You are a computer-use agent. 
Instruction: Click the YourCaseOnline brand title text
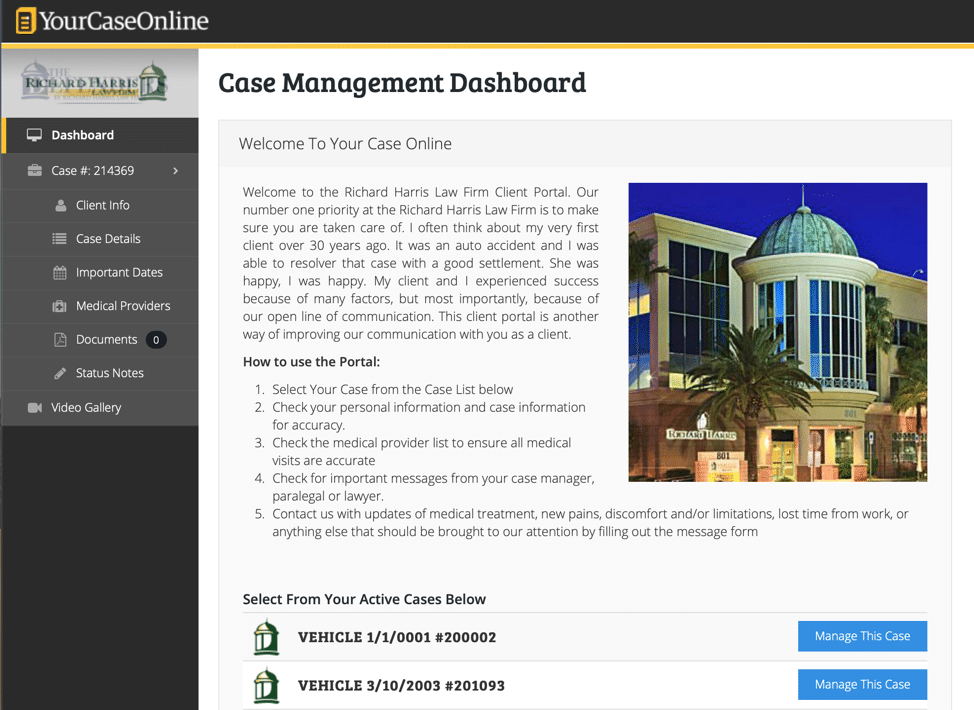pos(124,21)
